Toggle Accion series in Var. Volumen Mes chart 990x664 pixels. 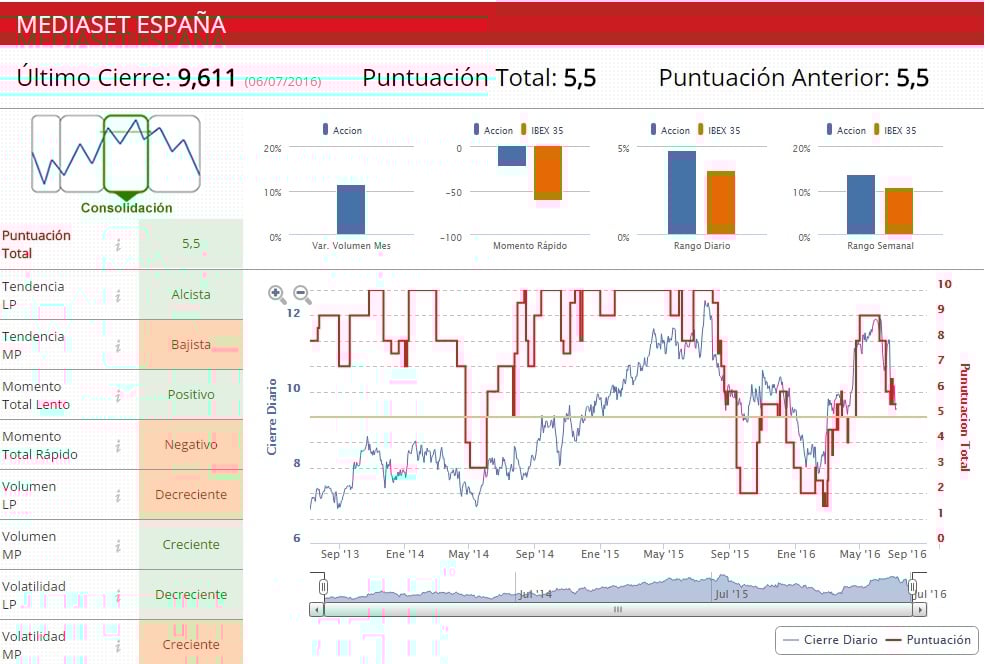343,130
